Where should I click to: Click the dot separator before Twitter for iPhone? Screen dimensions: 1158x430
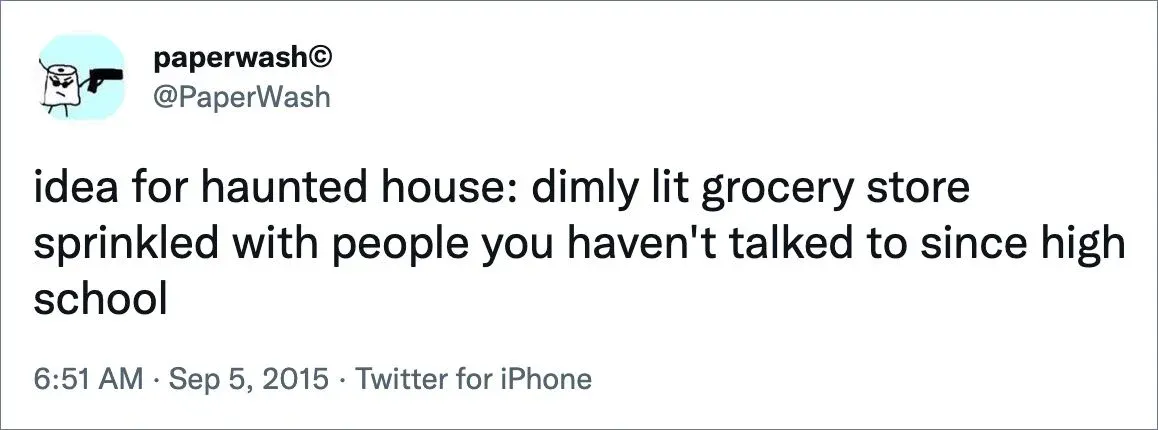[343, 380]
